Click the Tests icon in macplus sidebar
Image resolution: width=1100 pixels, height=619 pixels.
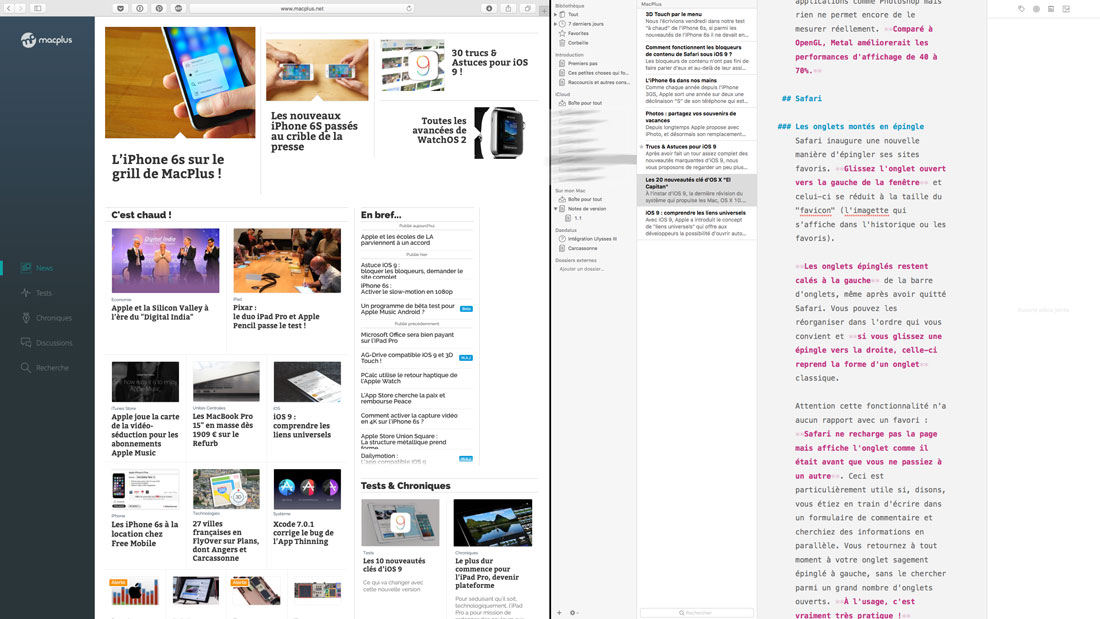coord(26,293)
